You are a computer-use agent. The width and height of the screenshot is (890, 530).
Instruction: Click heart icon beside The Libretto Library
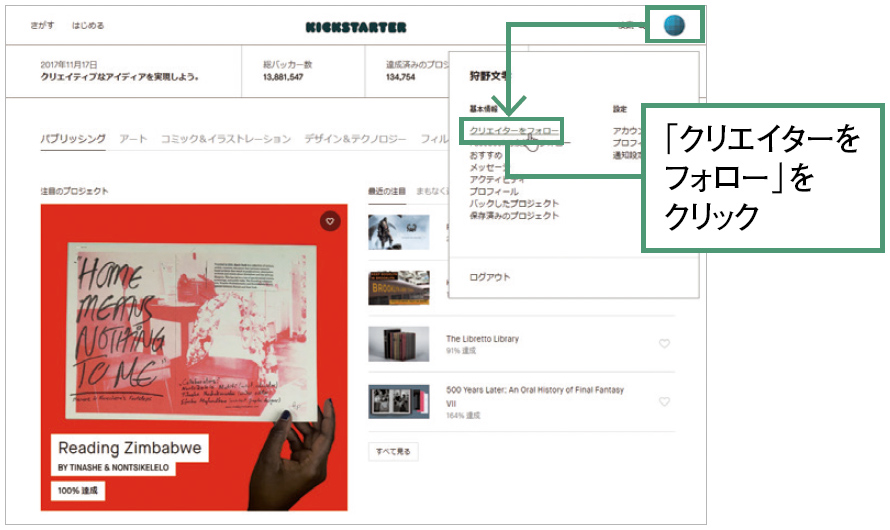click(x=664, y=343)
